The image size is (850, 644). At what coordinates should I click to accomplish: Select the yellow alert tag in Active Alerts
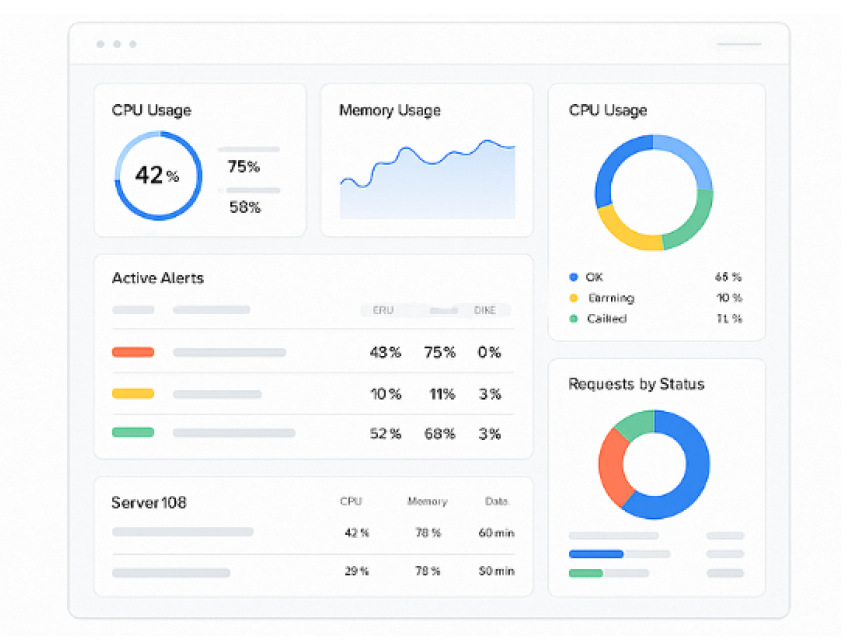coord(133,394)
